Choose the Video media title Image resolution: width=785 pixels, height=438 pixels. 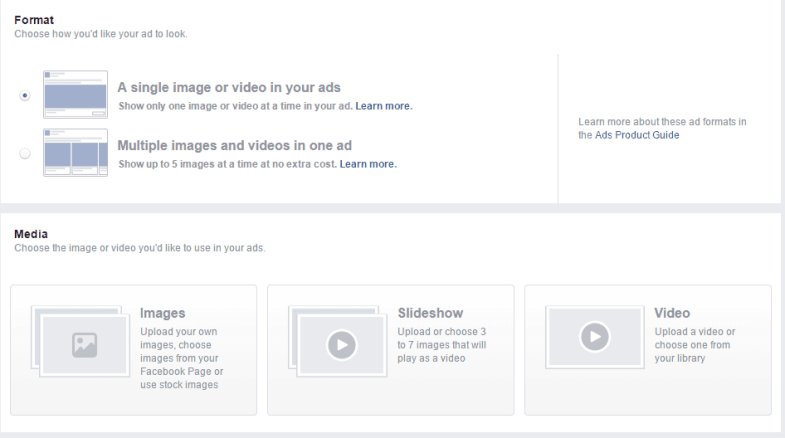(672, 313)
